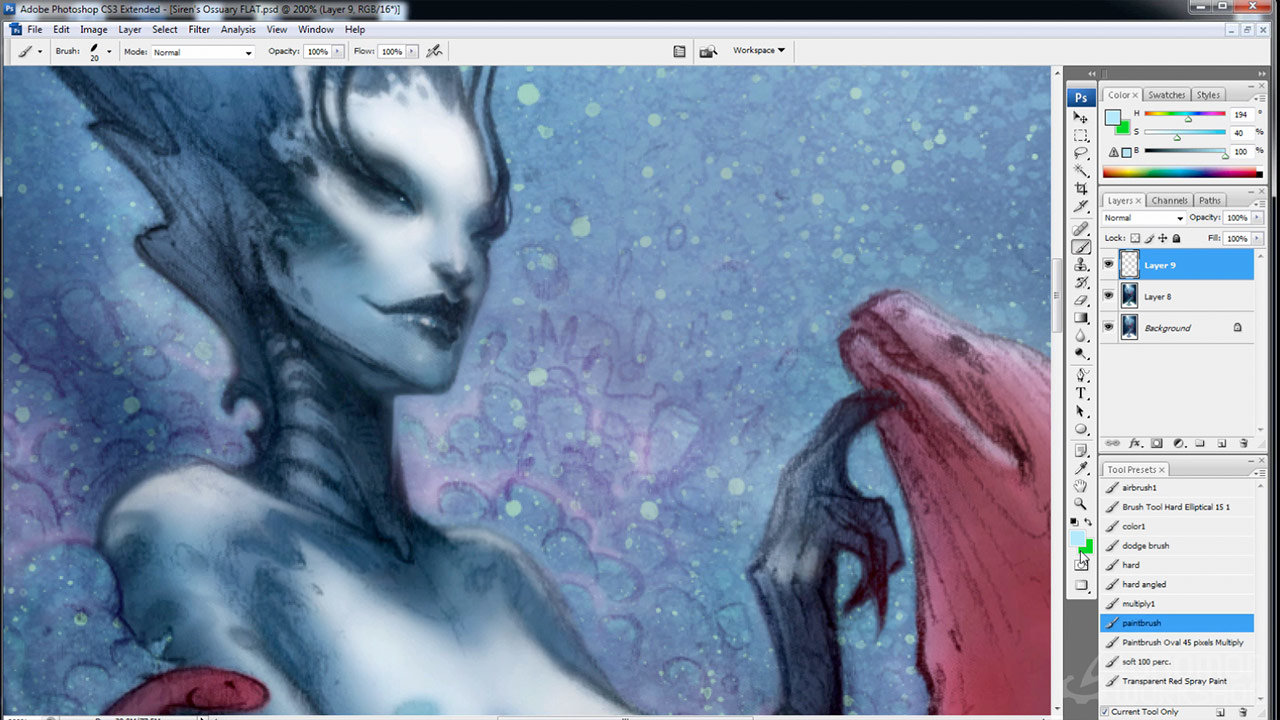
Task: Select the Eraser tool
Action: pos(1081,300)
